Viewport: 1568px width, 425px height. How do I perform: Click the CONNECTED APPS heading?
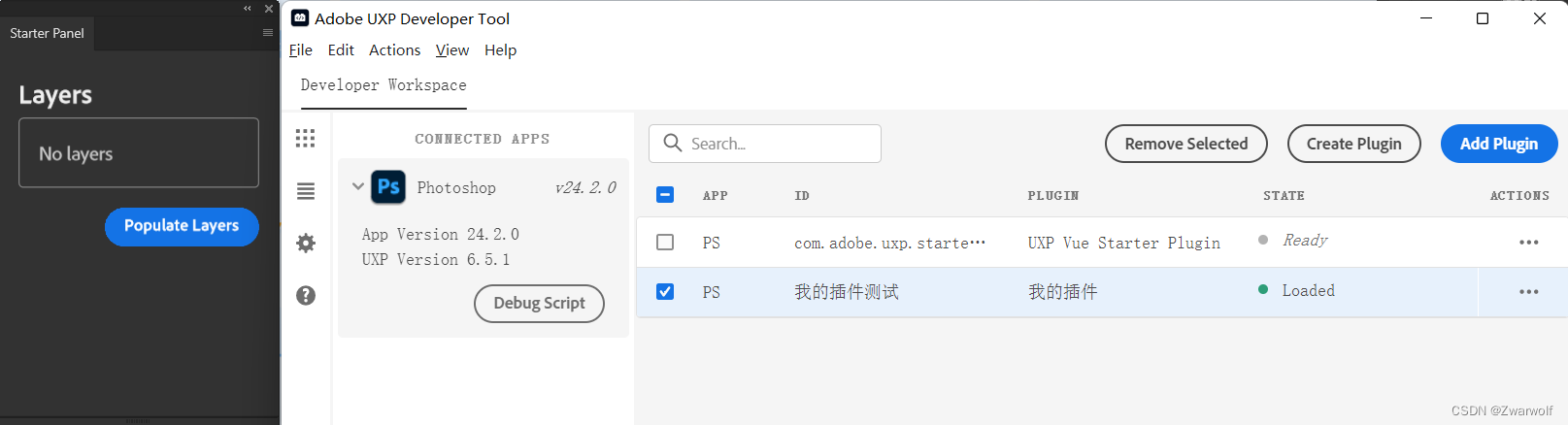tap(483, 139)
